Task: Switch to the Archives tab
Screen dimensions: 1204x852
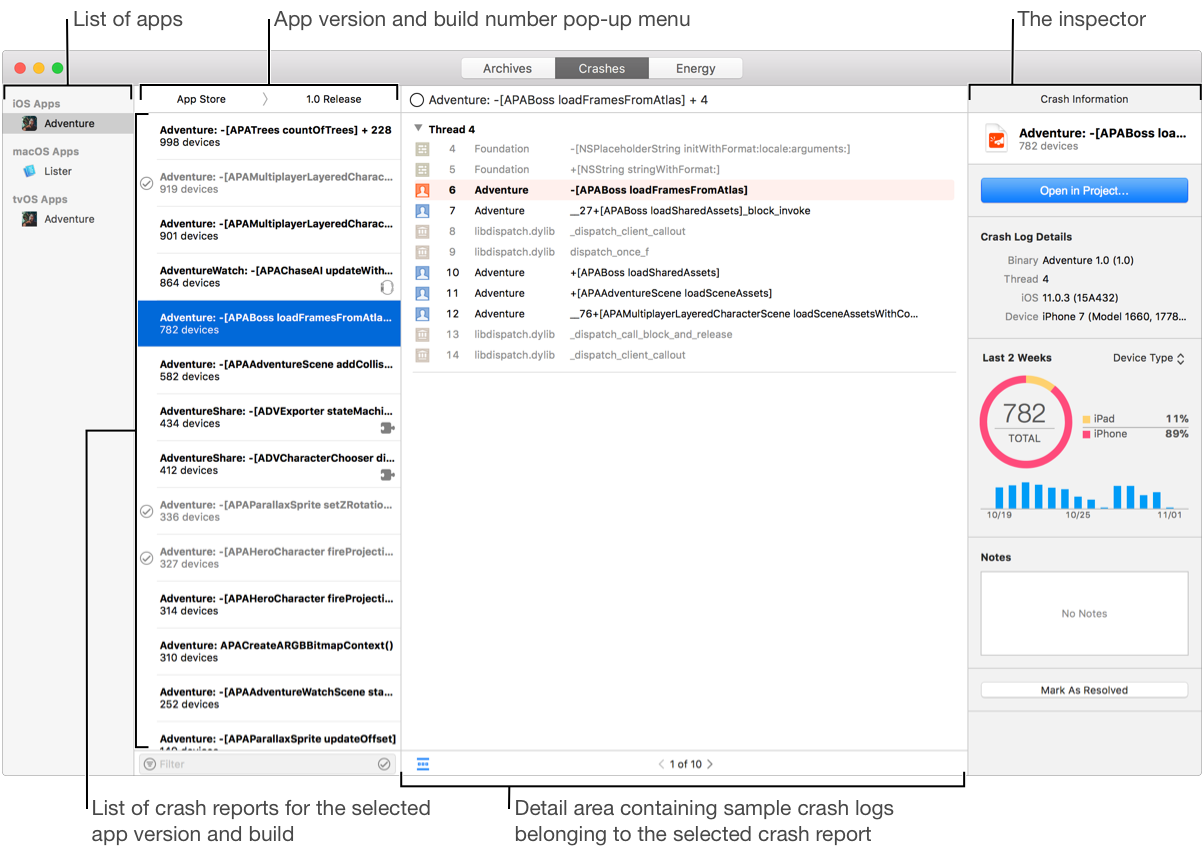Action: pyautogui.click(x=507, y=68)
